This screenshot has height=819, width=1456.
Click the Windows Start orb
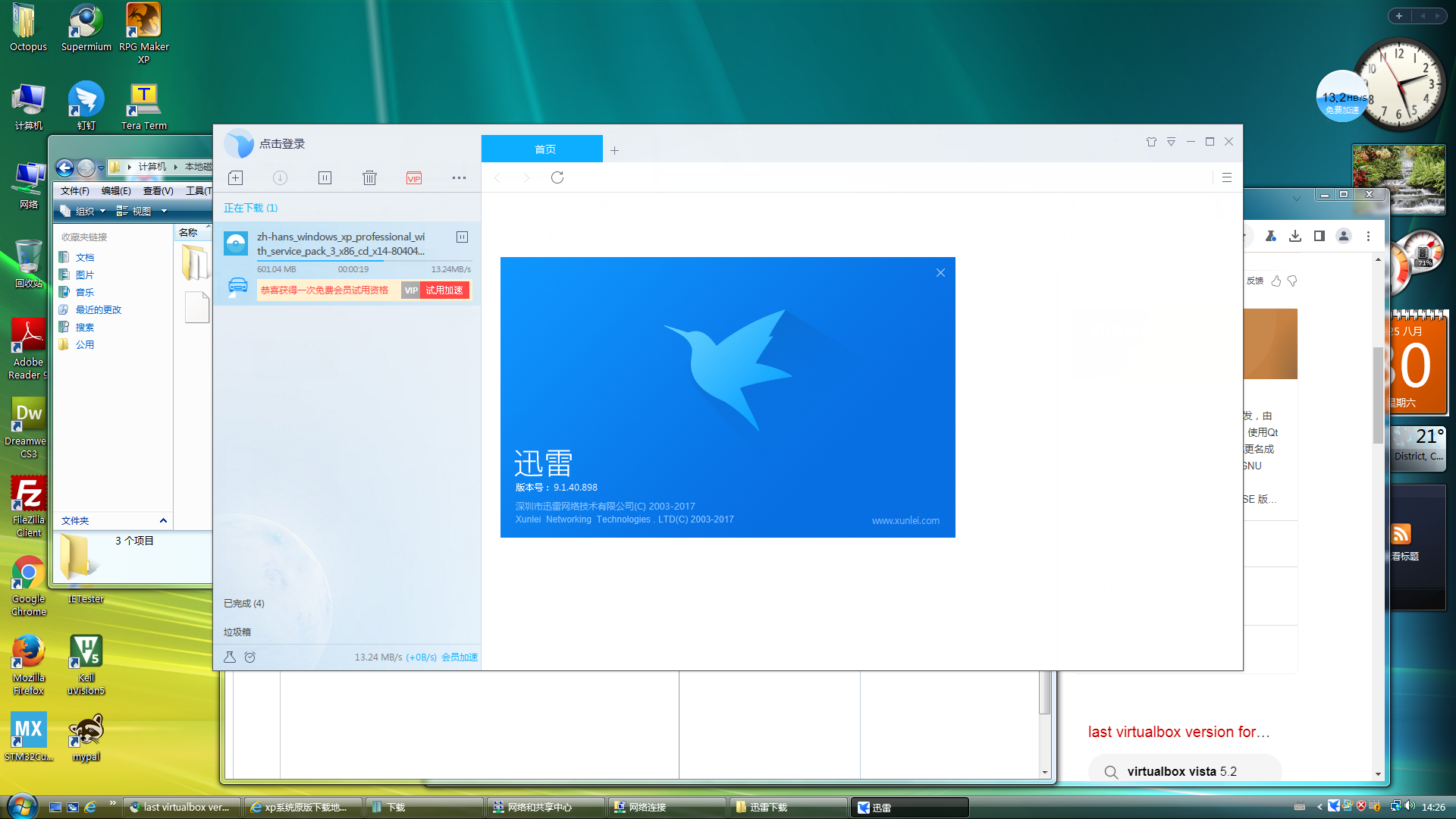(21, 805)
